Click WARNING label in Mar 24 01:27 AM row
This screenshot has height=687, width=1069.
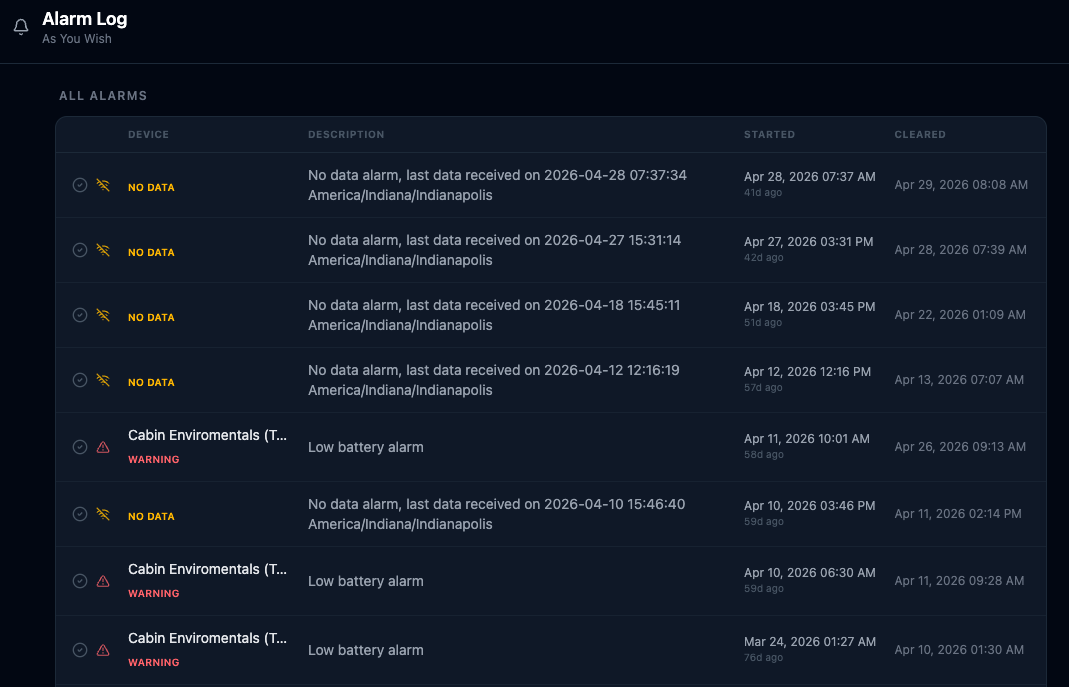pyautogui.click(x=154, y=662)
